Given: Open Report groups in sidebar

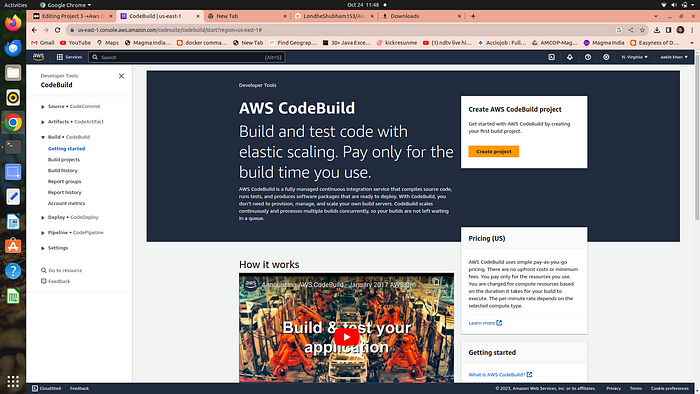Looking at the screenshot, I should tap(65, 182).
